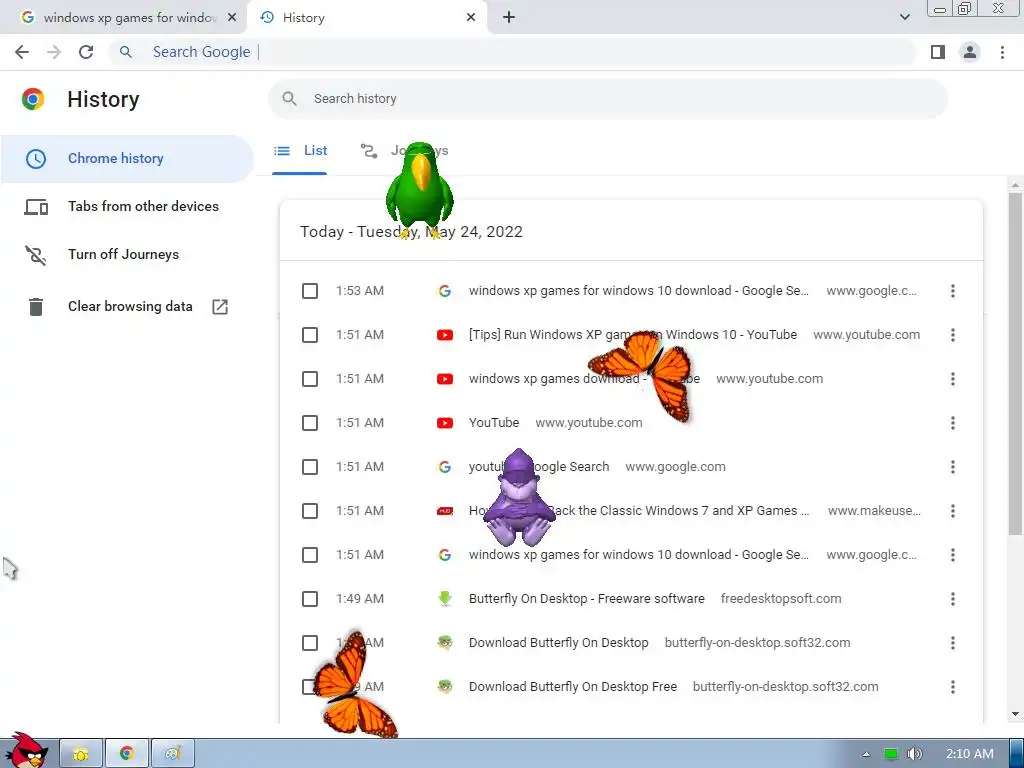Select Chrome history in sidebar
Screen dimensions: 1024x768
coord(127,159)
